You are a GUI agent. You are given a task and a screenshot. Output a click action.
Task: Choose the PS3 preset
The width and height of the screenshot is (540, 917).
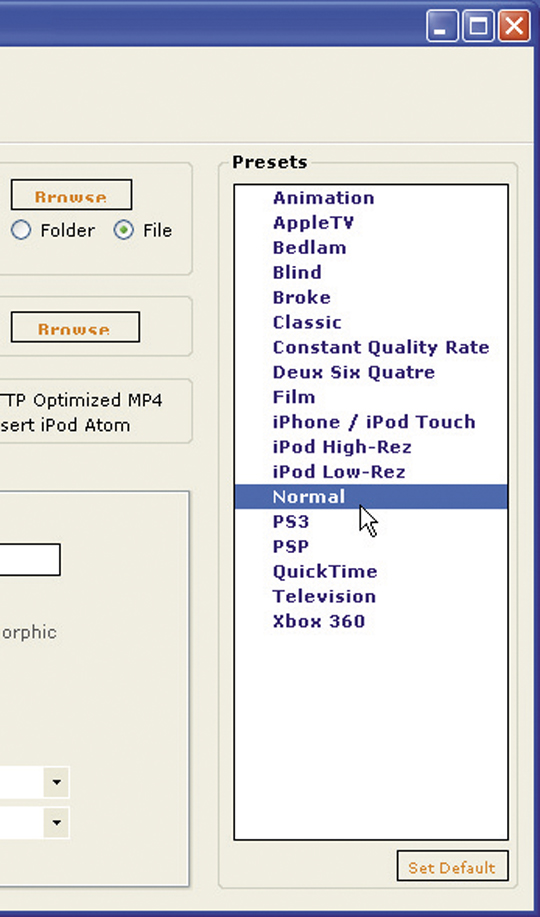click(x=291, y=522)
